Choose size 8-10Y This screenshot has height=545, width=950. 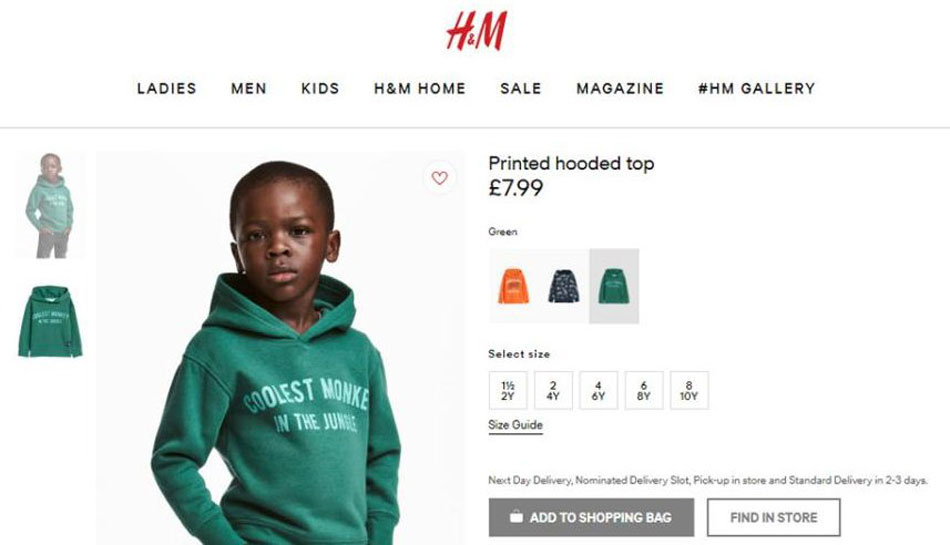click(689, 391)
